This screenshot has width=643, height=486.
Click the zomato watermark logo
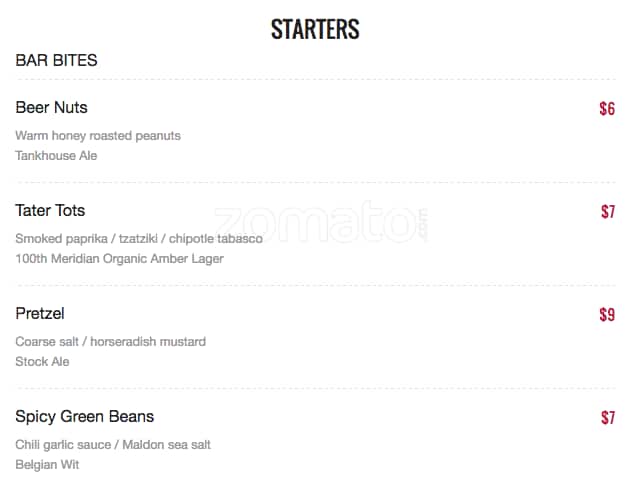pos(321,222)
